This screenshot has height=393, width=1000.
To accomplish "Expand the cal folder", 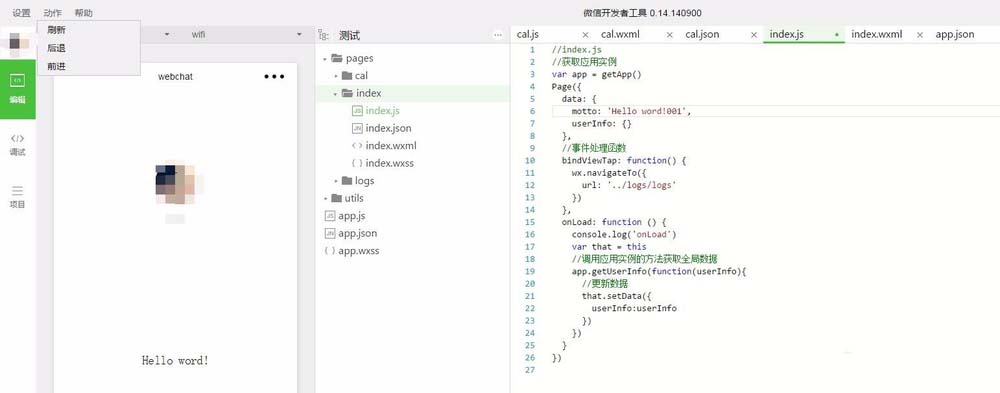I will 335,76.
